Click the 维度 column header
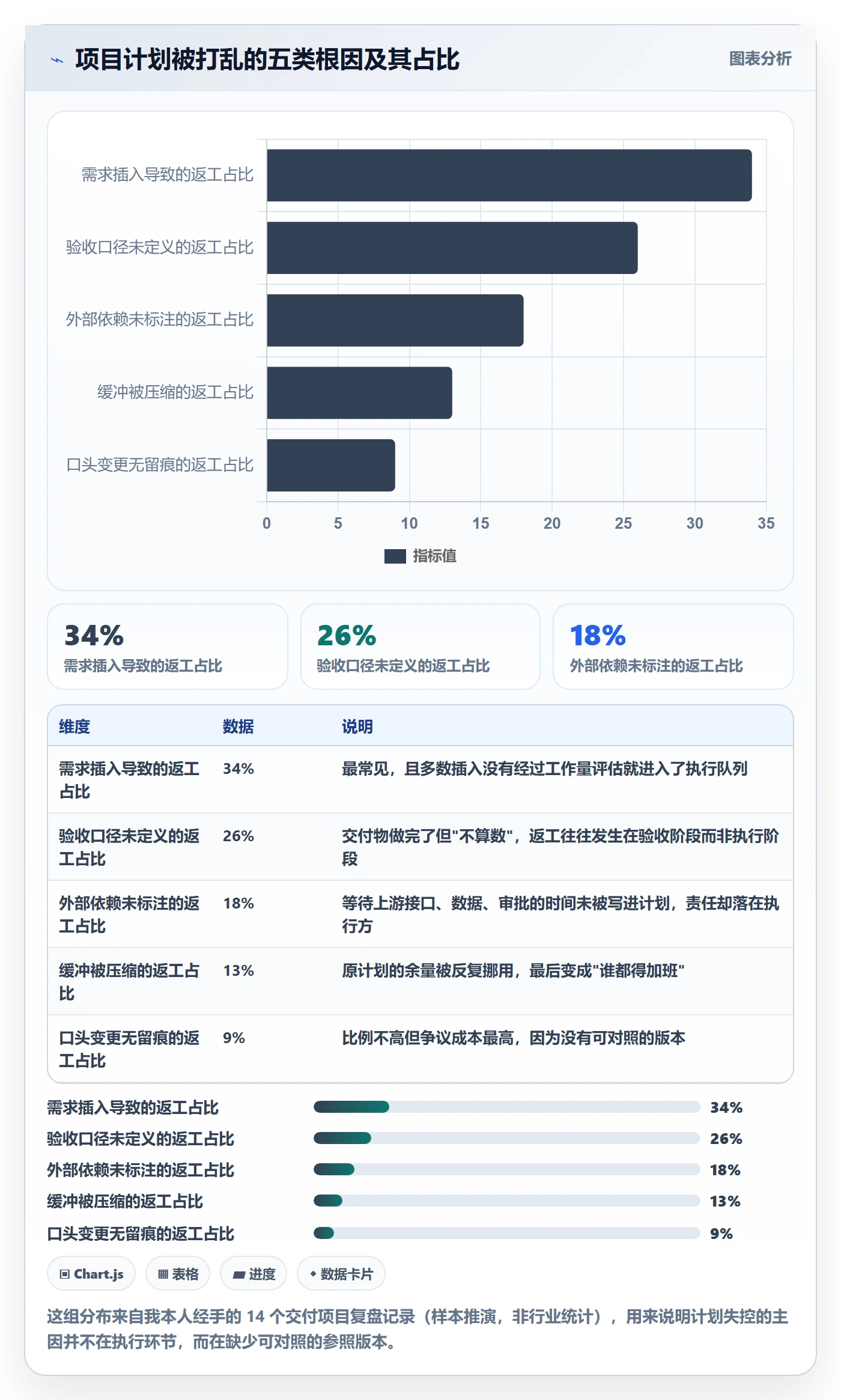841x1400 pixels. pos(74,726)
